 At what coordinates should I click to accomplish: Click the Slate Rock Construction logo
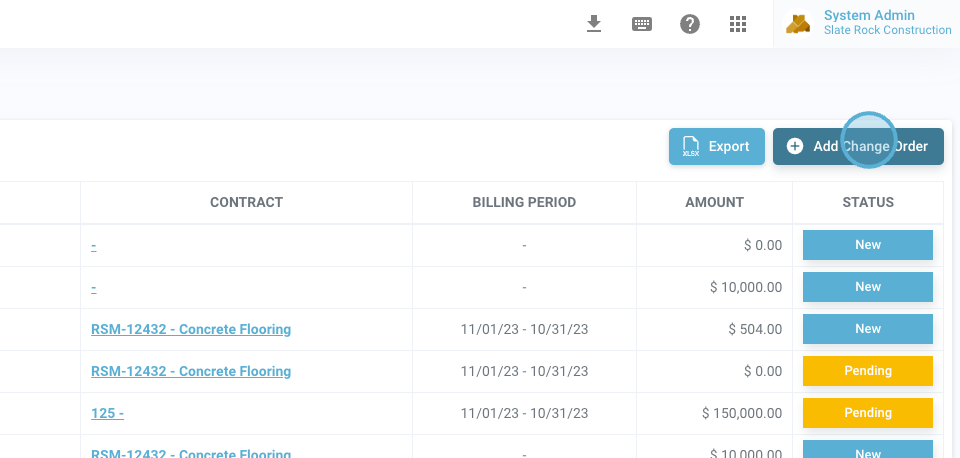pyautogui.click(x=798, y=24)
